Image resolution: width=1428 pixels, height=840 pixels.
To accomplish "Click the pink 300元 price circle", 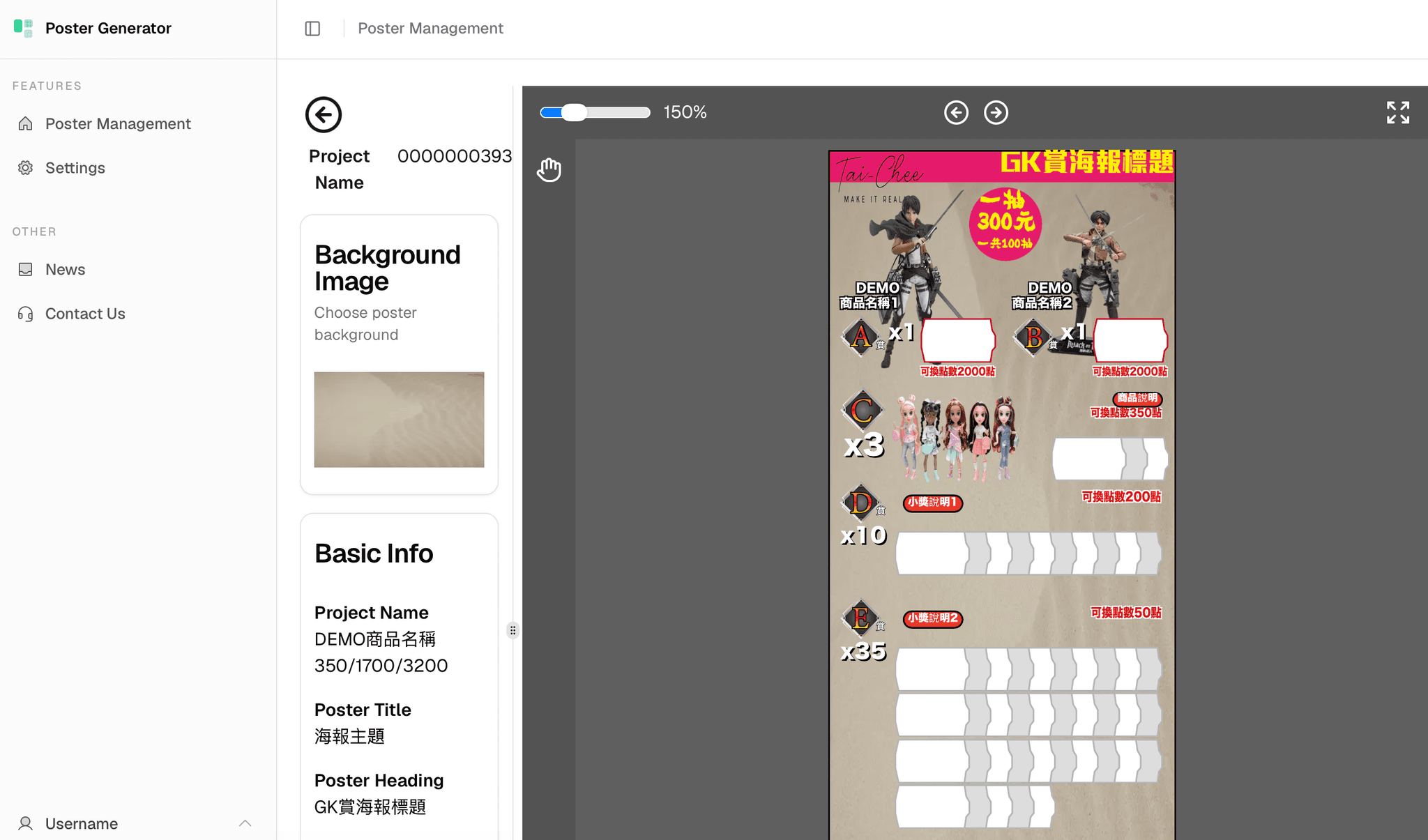I will click(1005, 224).
